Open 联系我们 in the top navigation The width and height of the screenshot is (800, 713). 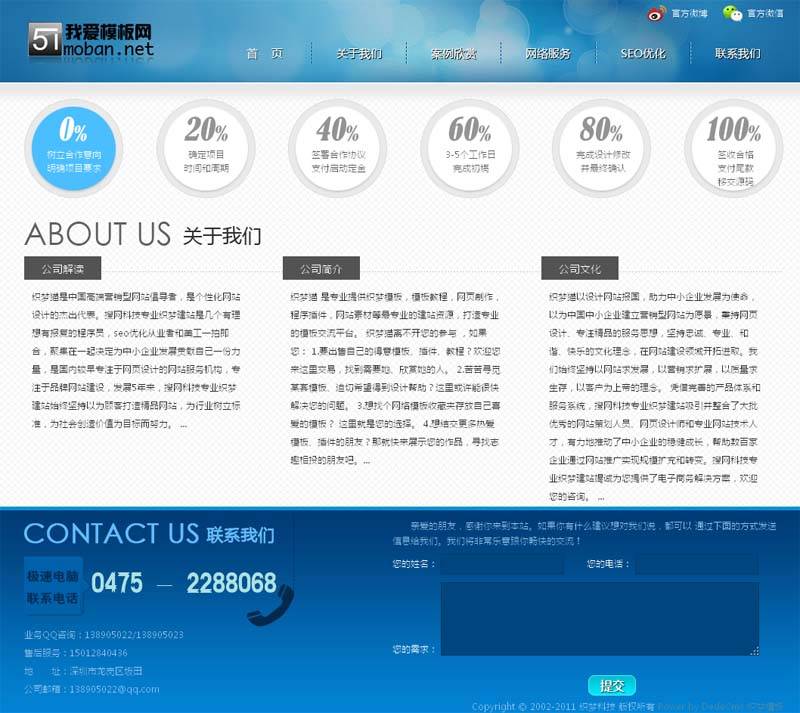(x=737, y=54)
